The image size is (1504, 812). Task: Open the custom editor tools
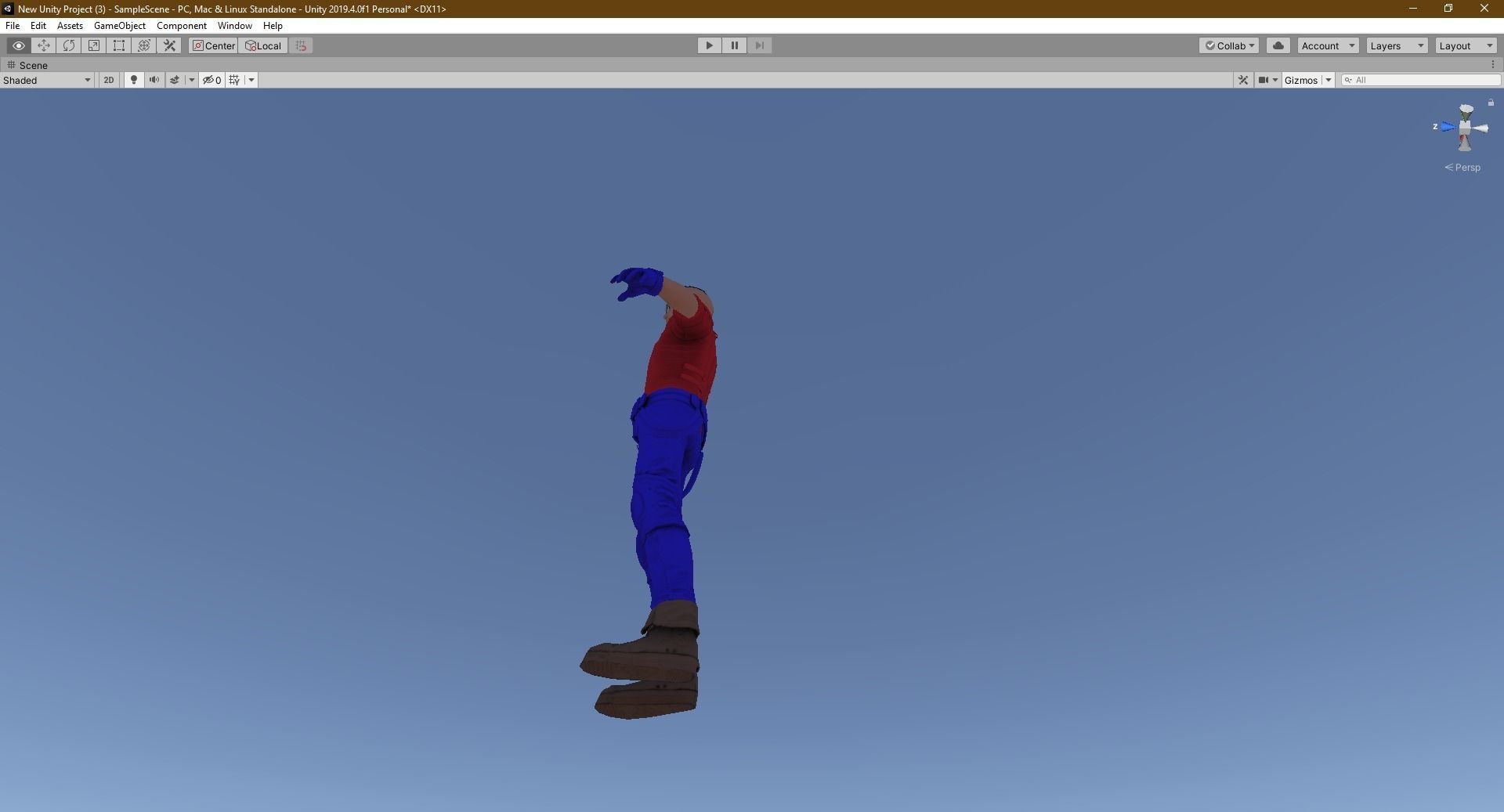click(x=169, y=45)
